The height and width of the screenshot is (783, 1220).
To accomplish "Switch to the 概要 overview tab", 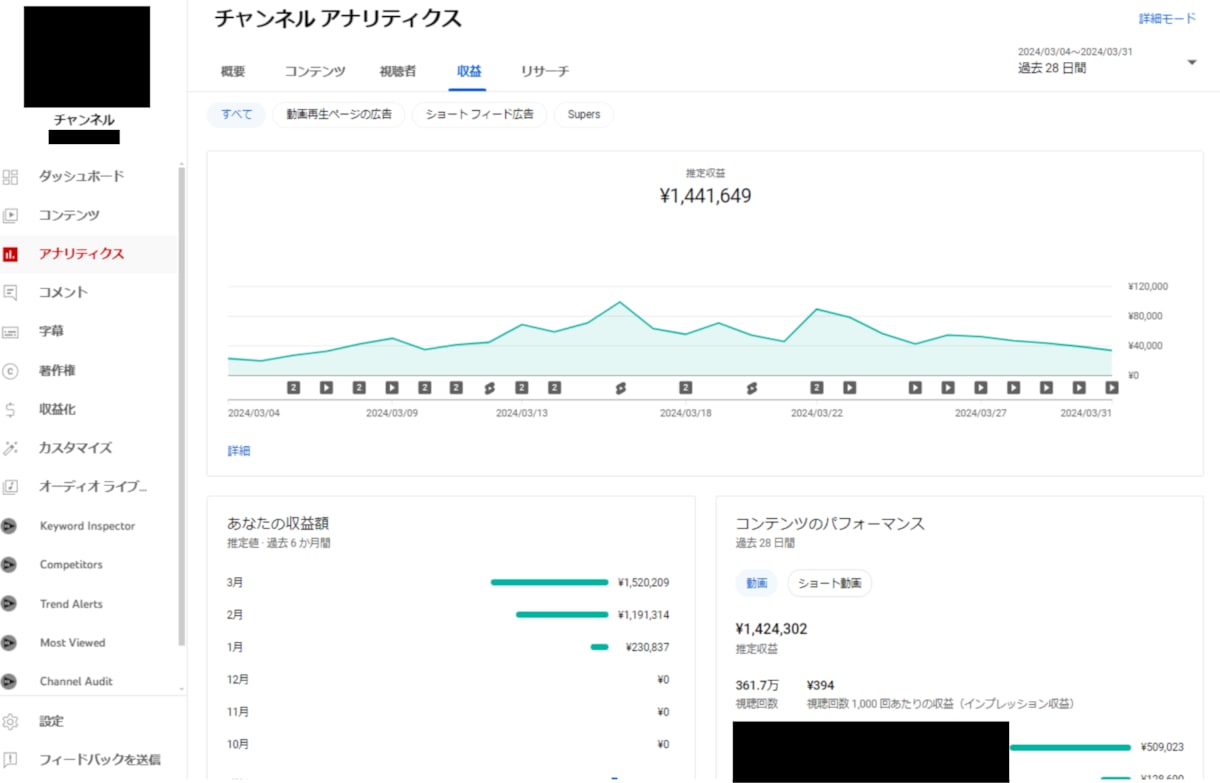I will pyautogui.click(x=233, y=72).
